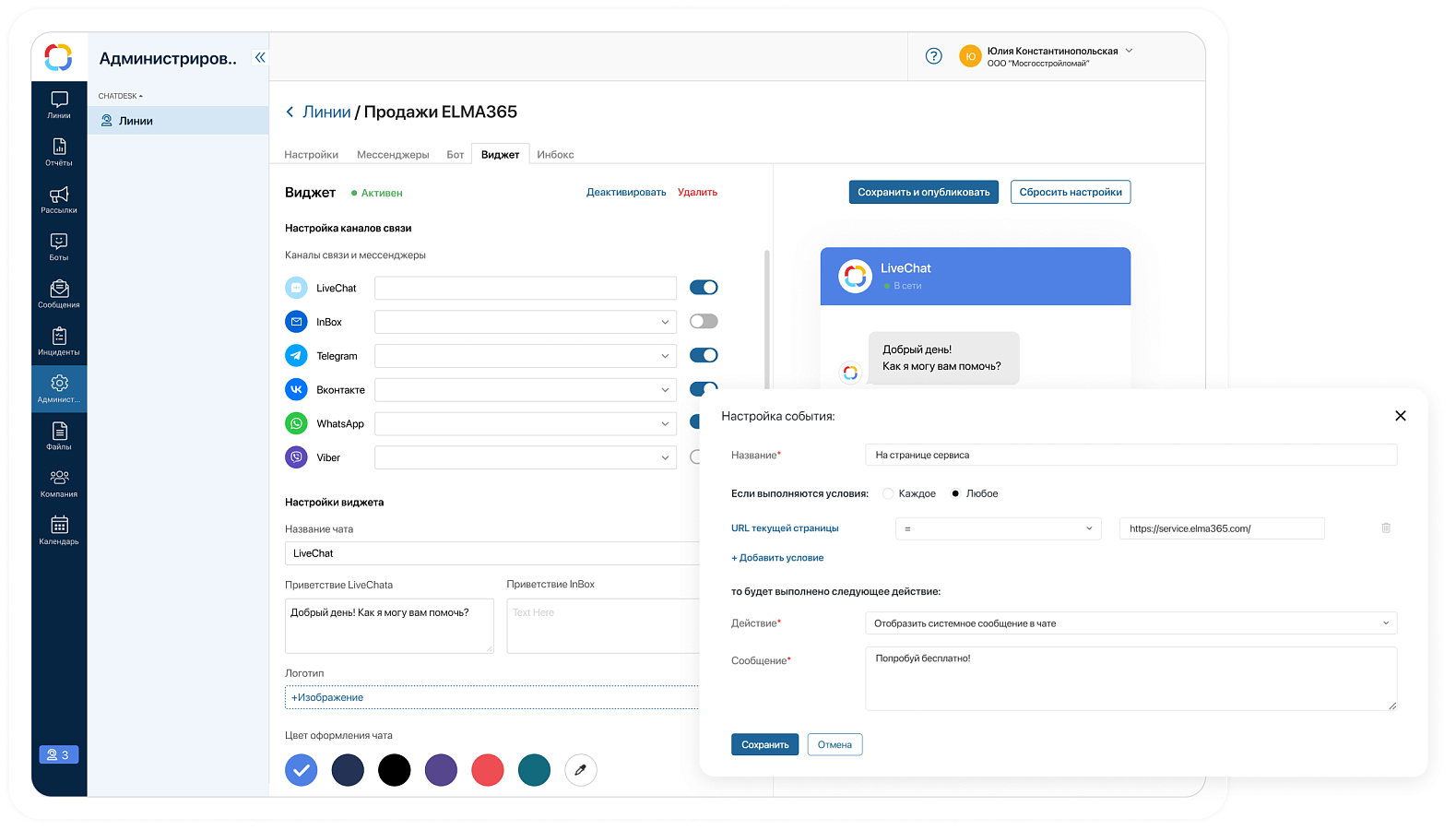
Task: Select the Каждое radio option
Action: [888, 494]
